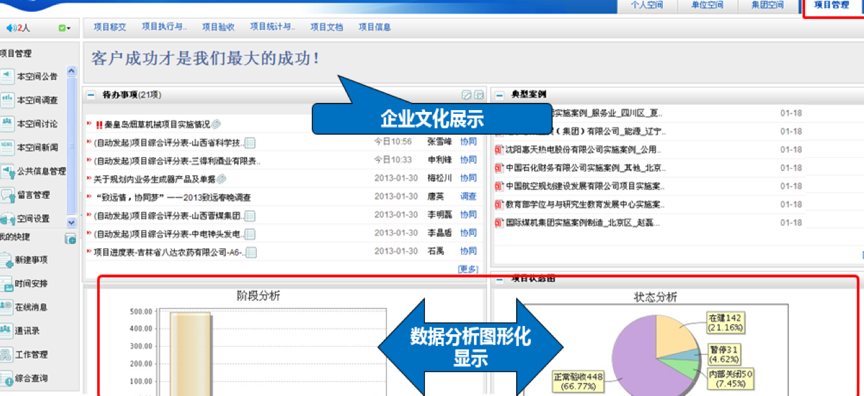Screen dimensions: 864x396
Task: Open the 山西晋煤集团 evaluation item
Action: point(168,216)
